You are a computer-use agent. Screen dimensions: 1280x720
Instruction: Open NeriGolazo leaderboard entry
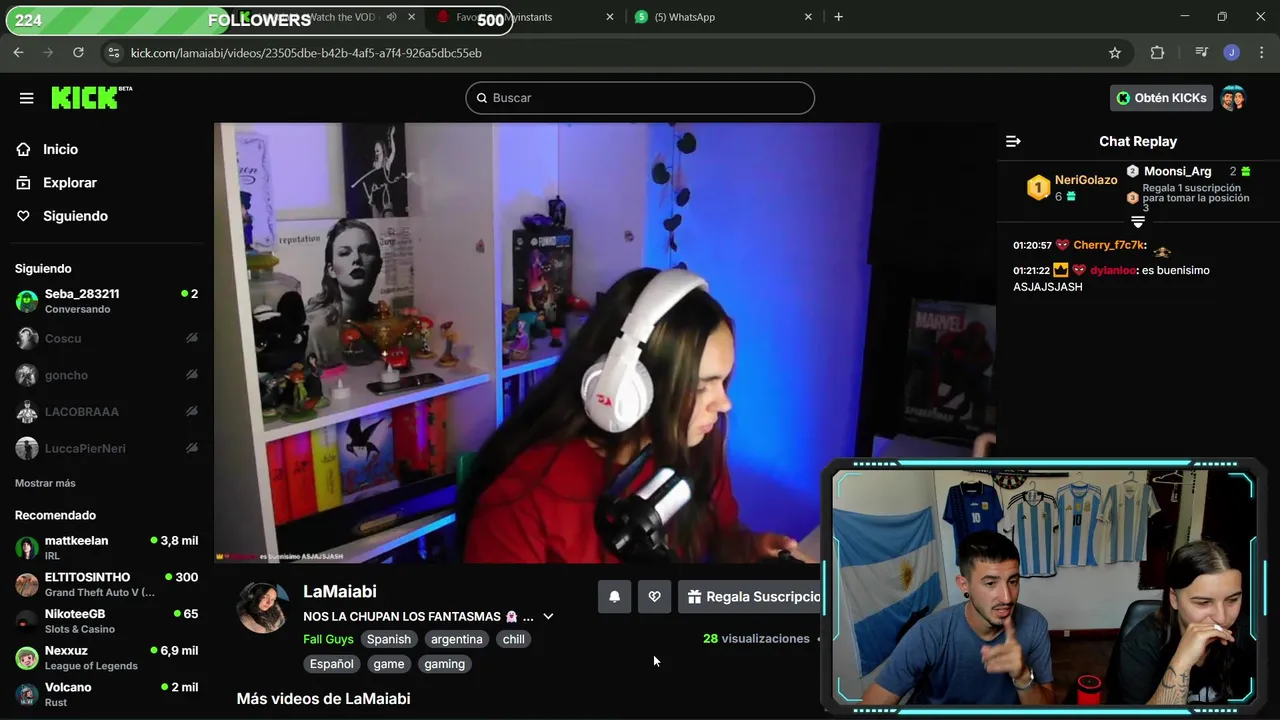1072,187
